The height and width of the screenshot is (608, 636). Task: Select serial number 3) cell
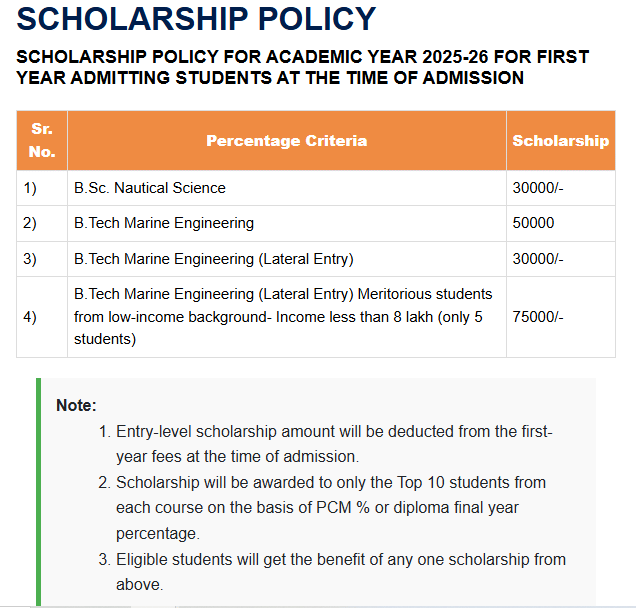coord(30,259)
